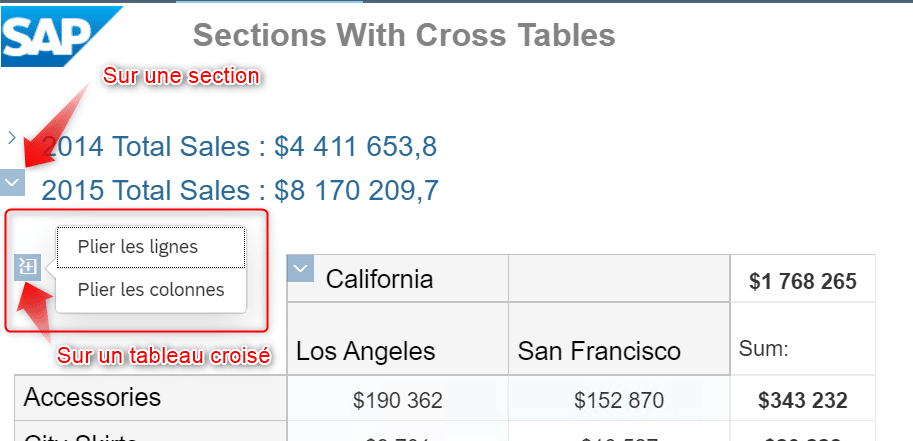Select the Accessories sum $343 232 cell

click(802, 401)
